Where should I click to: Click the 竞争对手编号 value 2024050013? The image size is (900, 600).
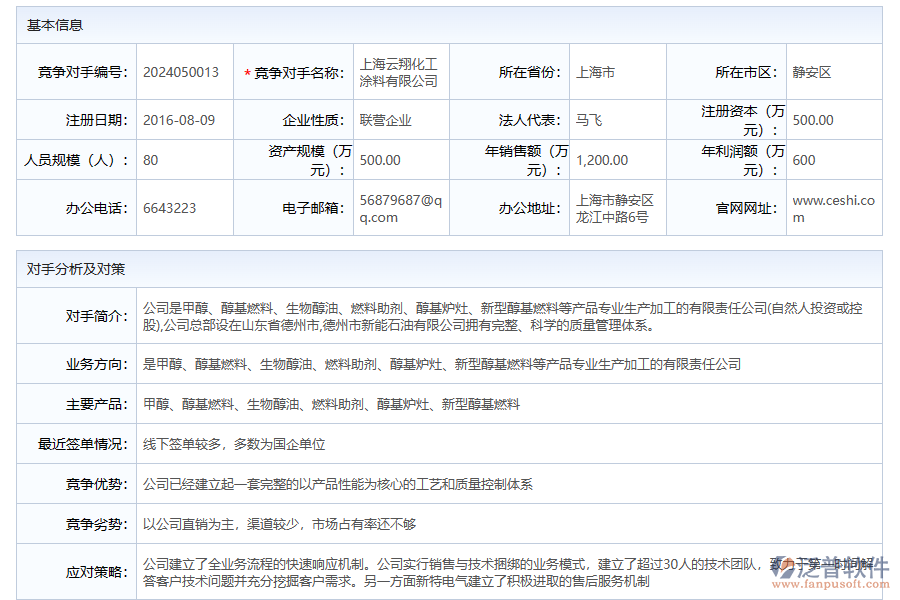[x=181, y=71]
